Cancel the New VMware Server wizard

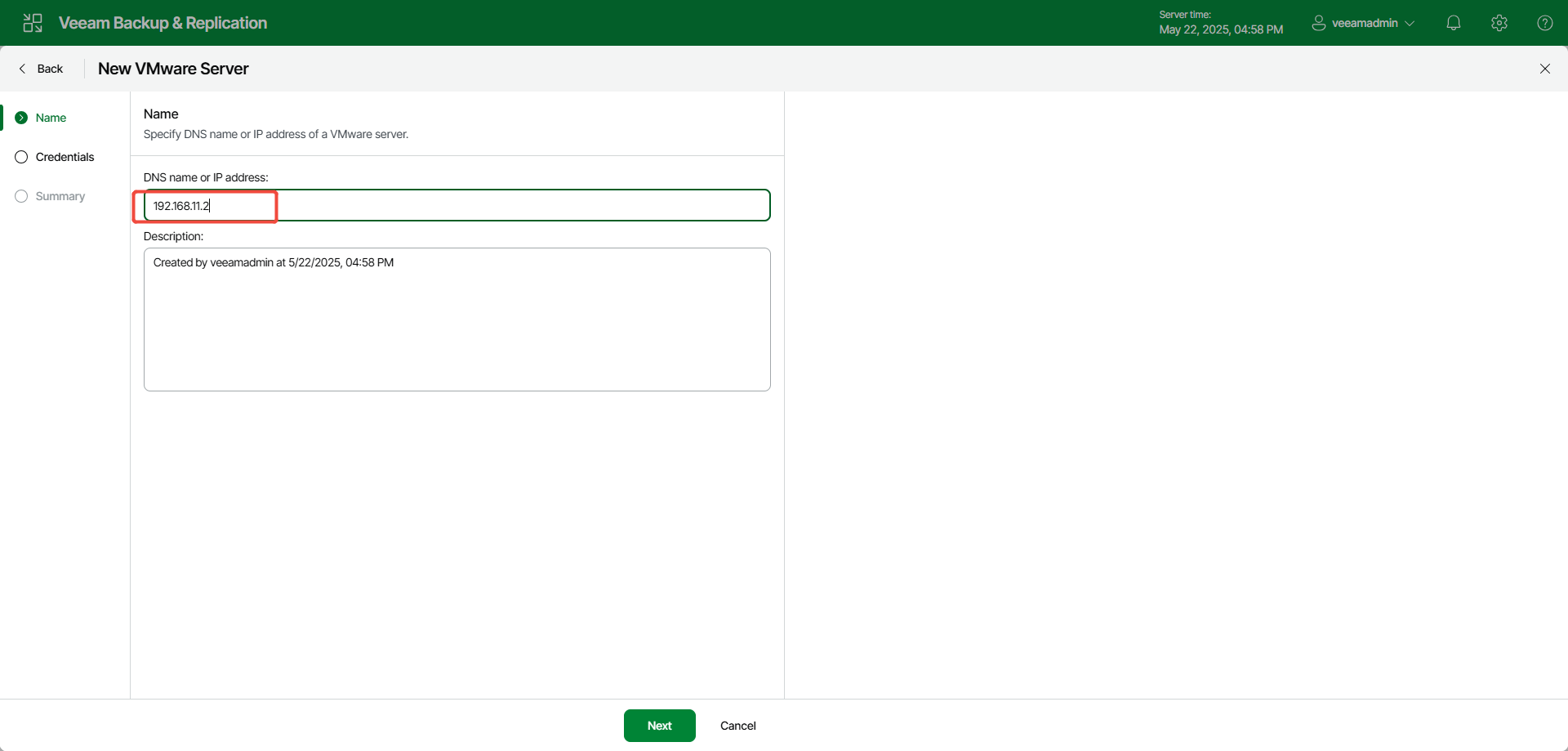coord(738,726)
